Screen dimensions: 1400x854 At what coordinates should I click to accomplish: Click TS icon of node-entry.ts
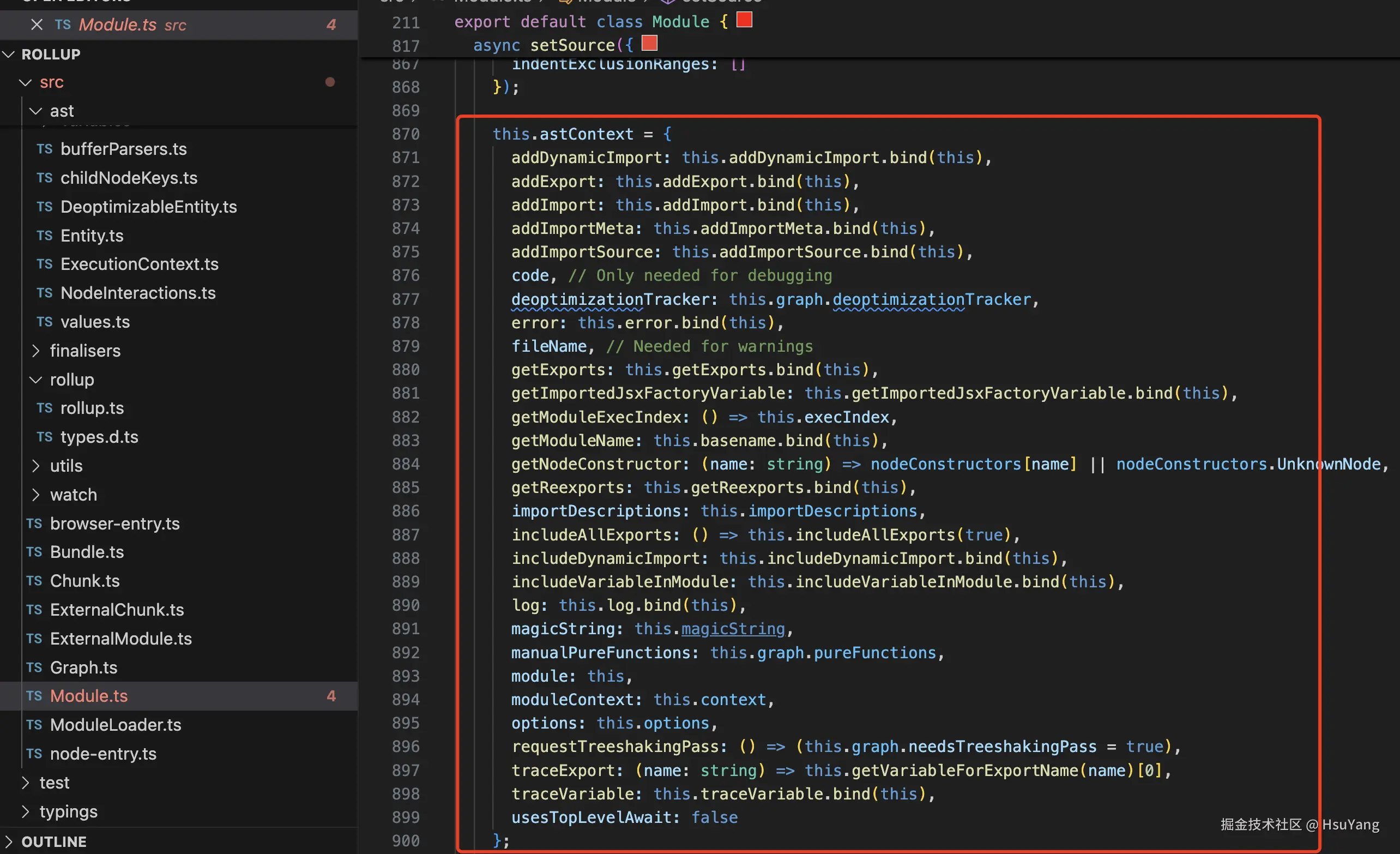34,754
